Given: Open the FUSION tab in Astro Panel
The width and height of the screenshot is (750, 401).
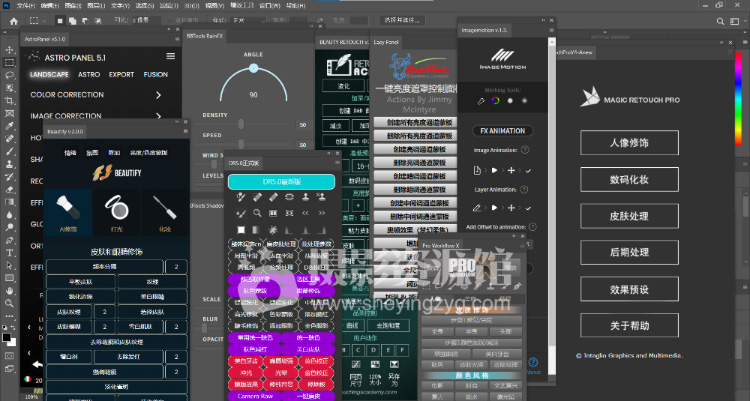Looking at the screenshot, I should 155,75.
